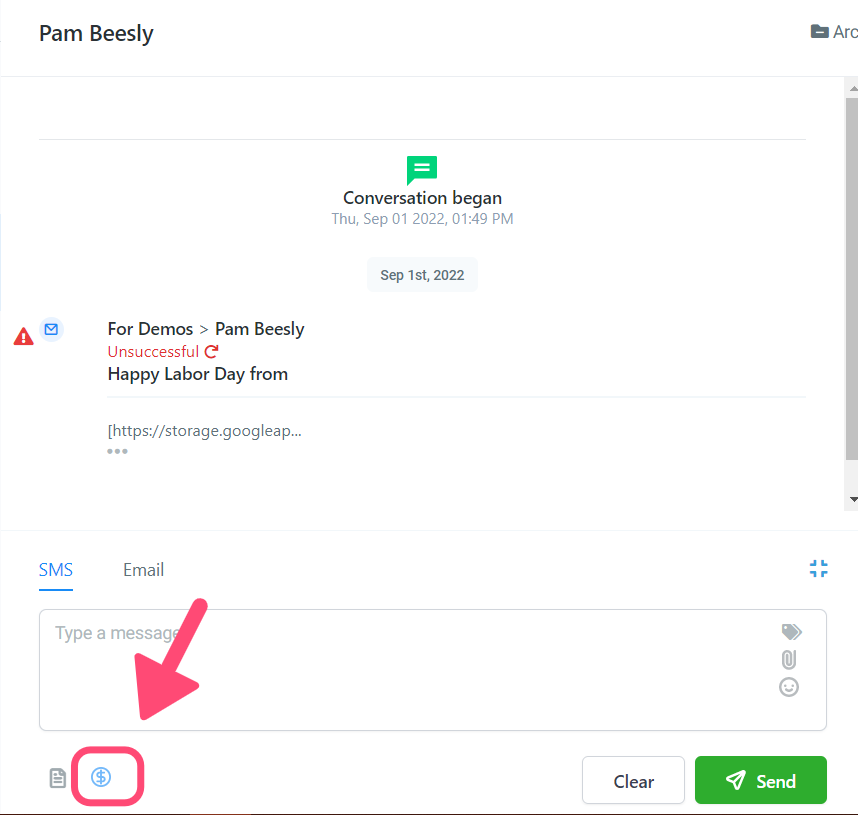Archive the conversation with the folder button
The width and height of the screenshot is (858, 815).
834,32
